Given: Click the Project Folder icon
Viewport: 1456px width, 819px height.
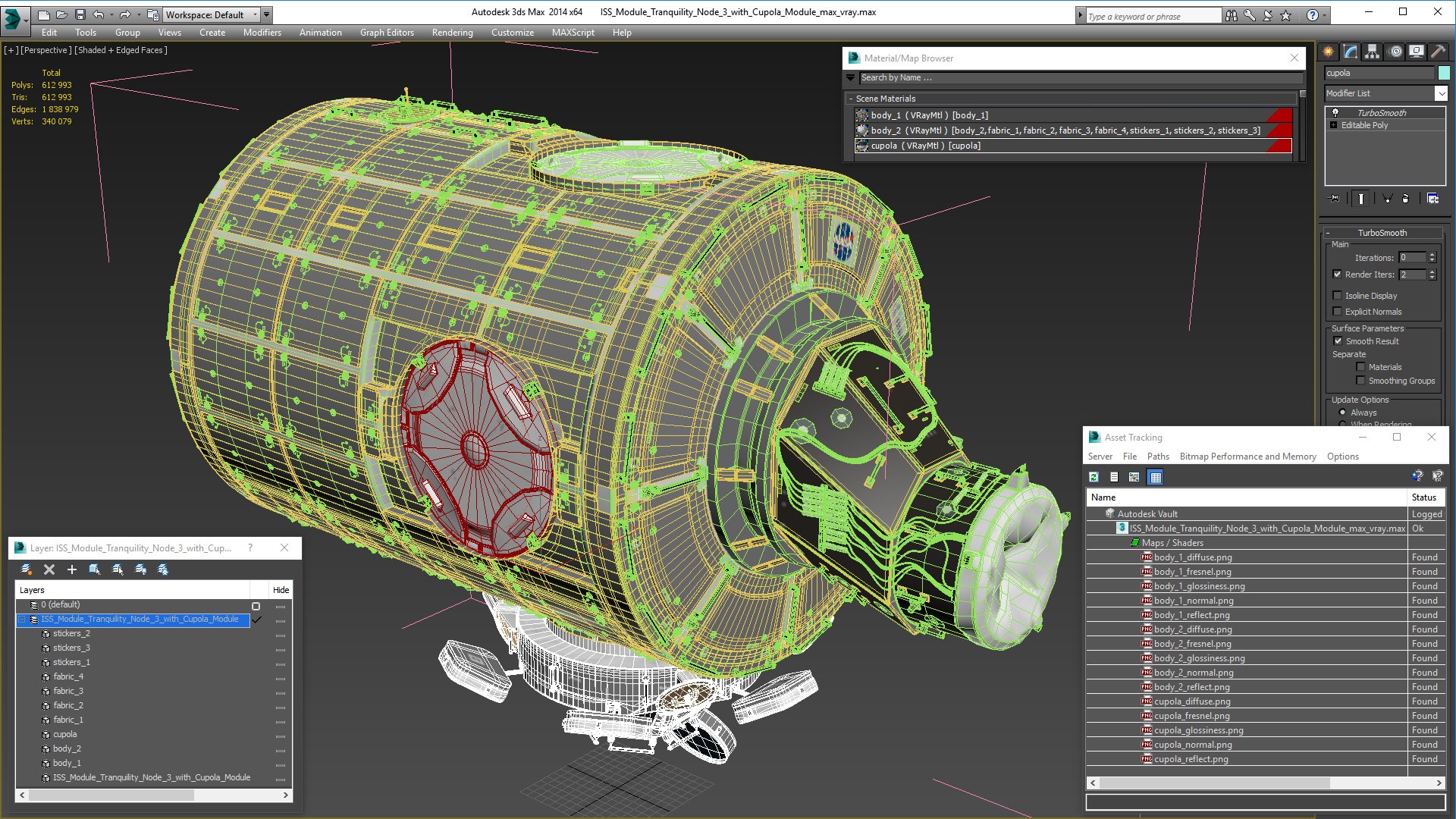Looking at the screenshot, I should 152,14.
